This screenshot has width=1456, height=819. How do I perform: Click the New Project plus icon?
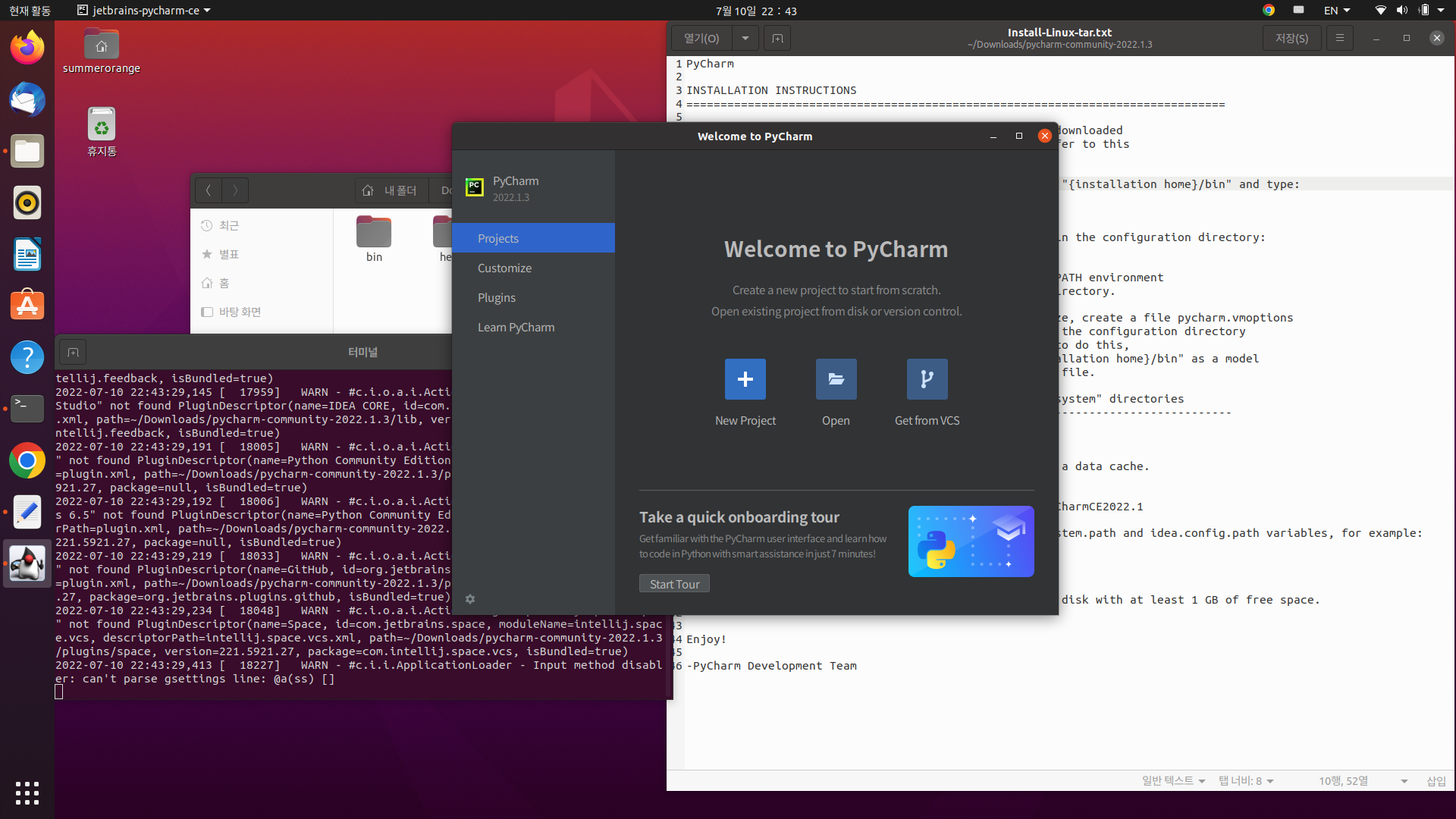click(x=745, y=379)
